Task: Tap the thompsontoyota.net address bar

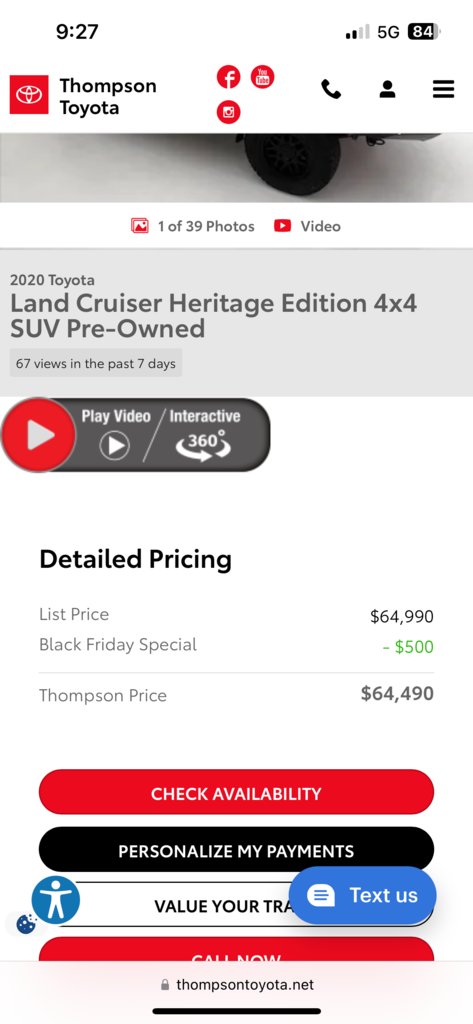Action: [236, 984]
